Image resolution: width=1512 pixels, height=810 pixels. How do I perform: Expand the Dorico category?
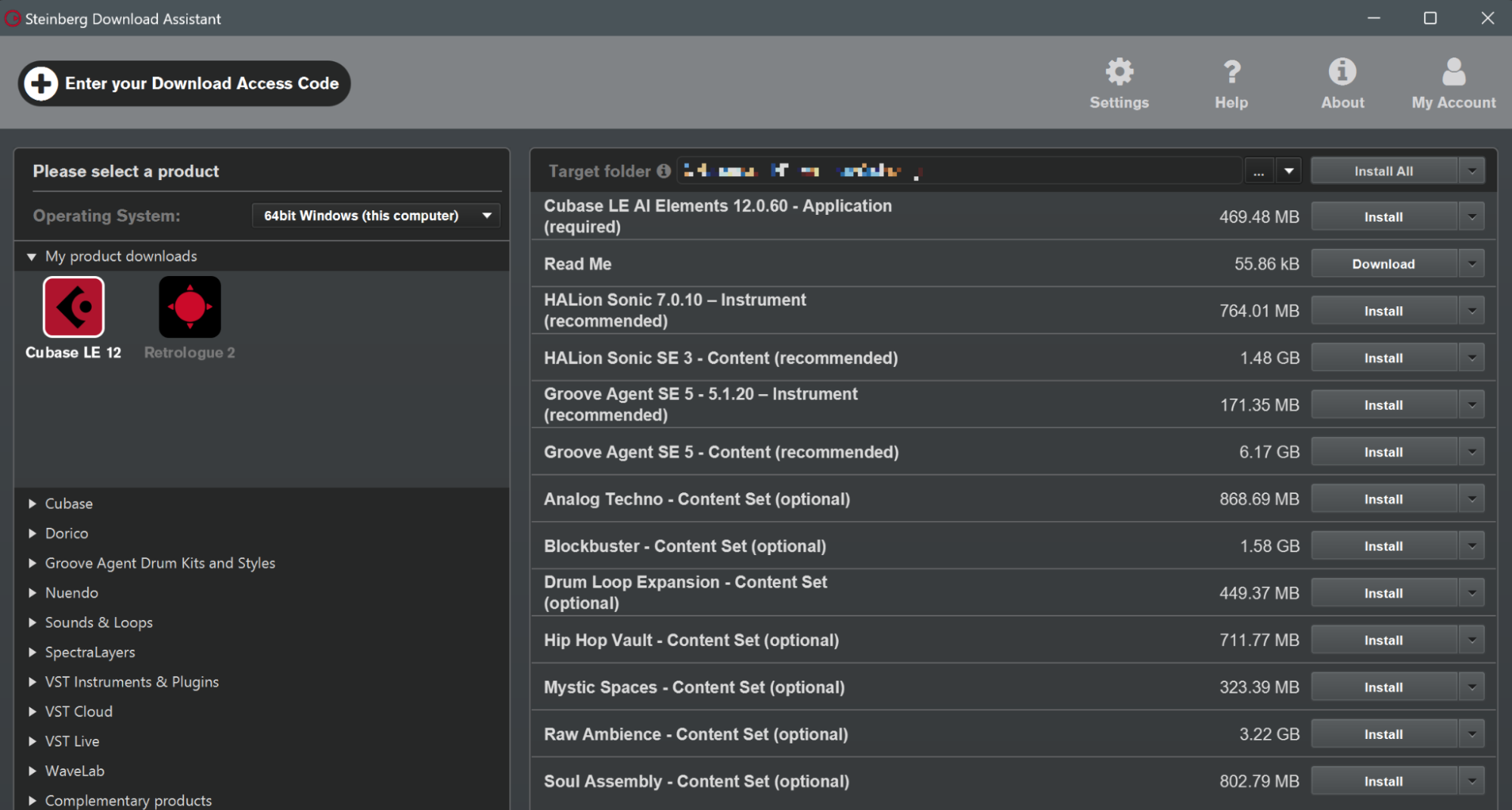pyautogui.click(x=33, y=533)
